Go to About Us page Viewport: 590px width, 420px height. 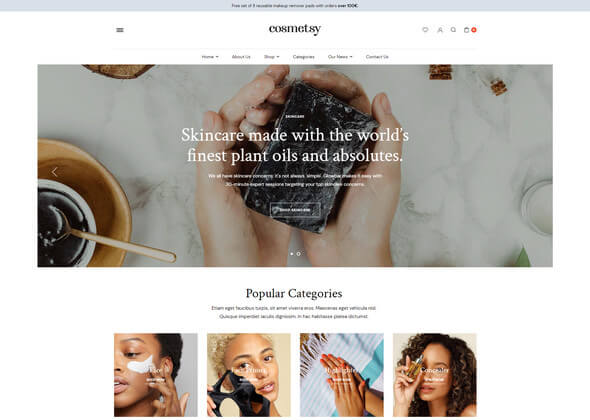[x=241, y=57]
